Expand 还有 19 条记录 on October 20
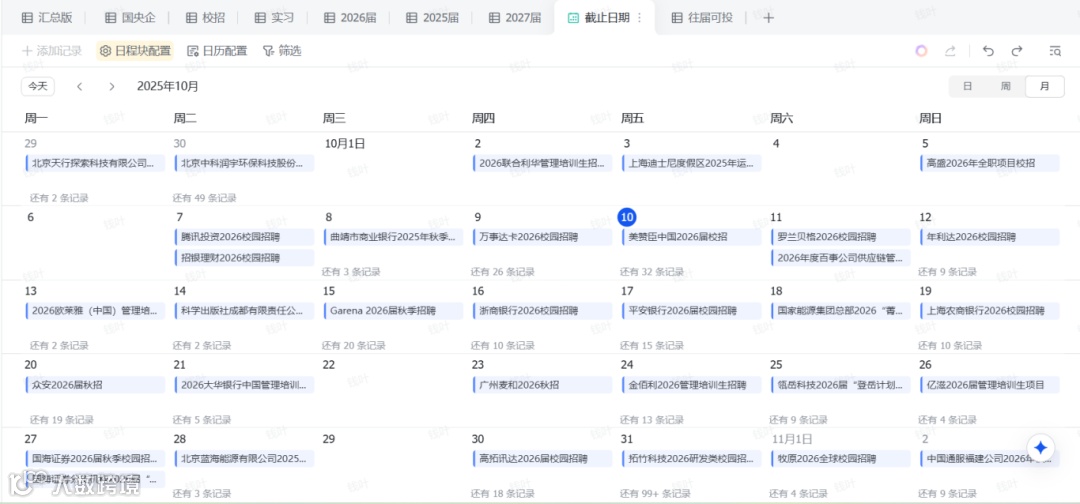 61,419
